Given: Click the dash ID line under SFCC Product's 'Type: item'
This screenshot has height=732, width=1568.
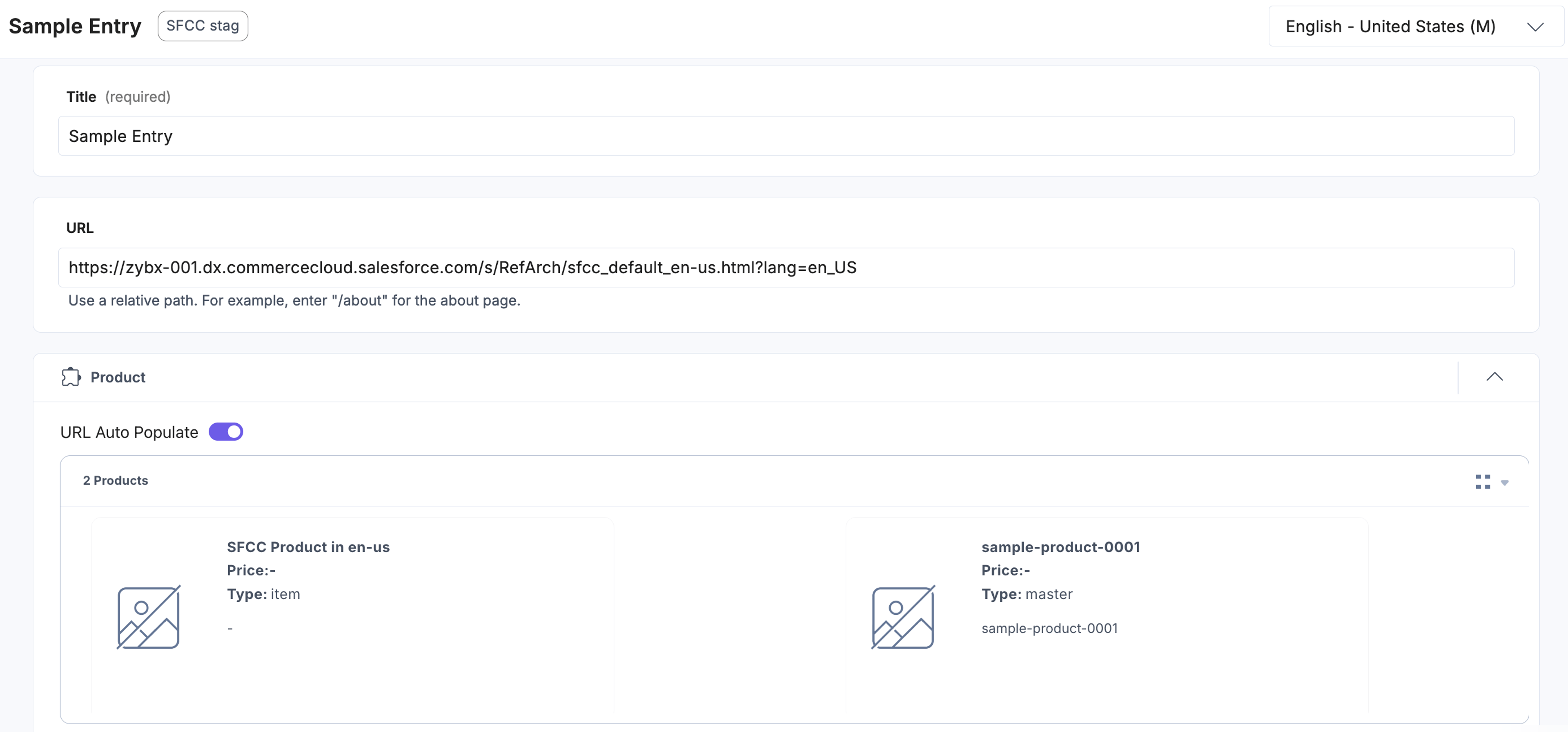Looking at the screenshot, I should pos(230,629).
